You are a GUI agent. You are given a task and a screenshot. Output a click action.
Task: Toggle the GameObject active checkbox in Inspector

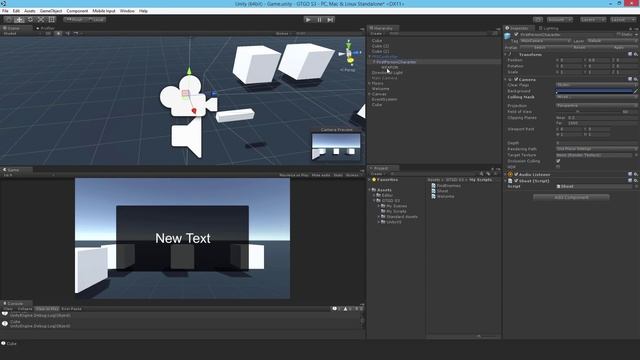516,35
